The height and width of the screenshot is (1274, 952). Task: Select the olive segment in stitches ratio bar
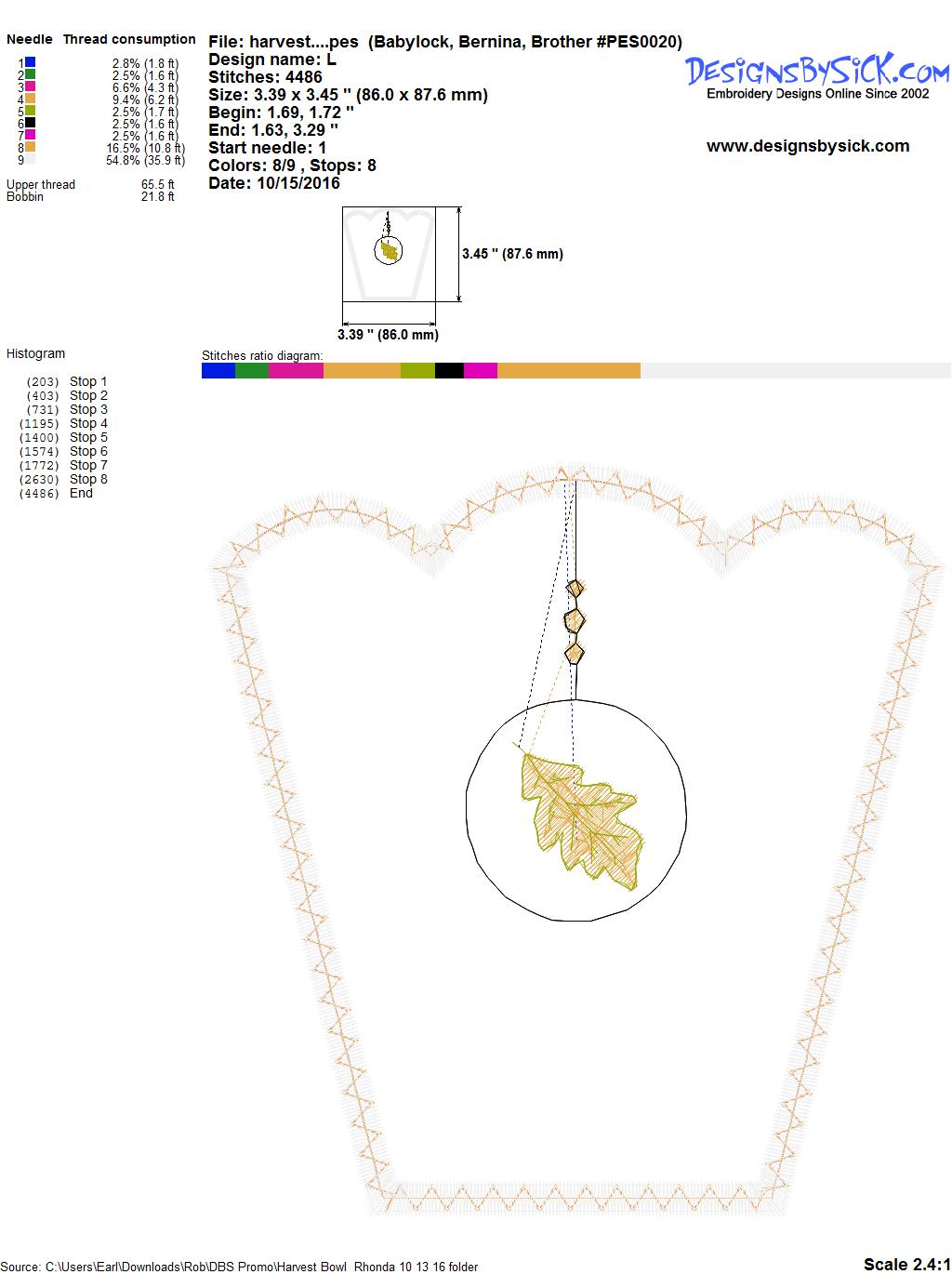tap(417, 370)
